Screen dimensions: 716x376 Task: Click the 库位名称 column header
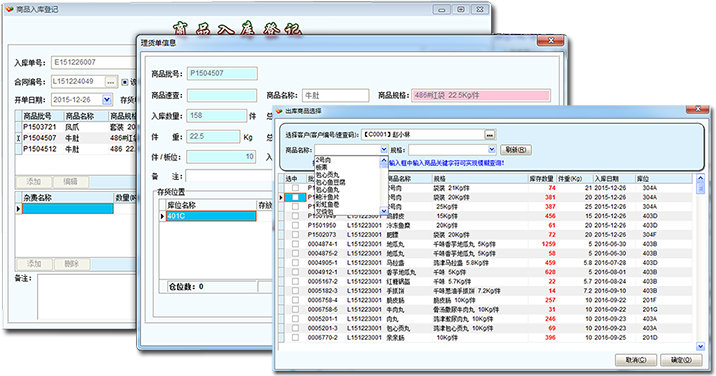[211, 205]
